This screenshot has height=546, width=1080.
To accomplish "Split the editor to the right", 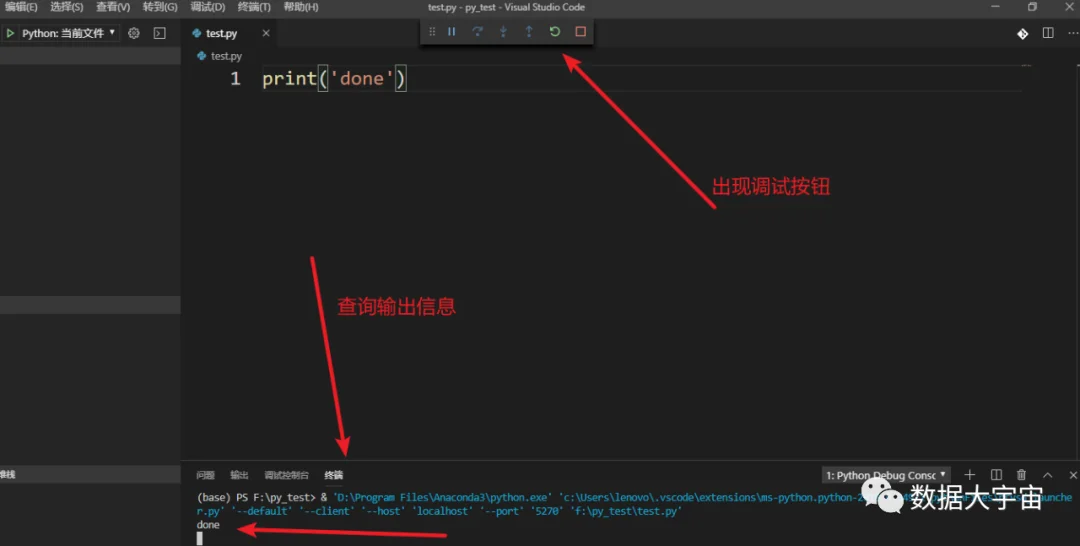I will [x=1048, y=33].
